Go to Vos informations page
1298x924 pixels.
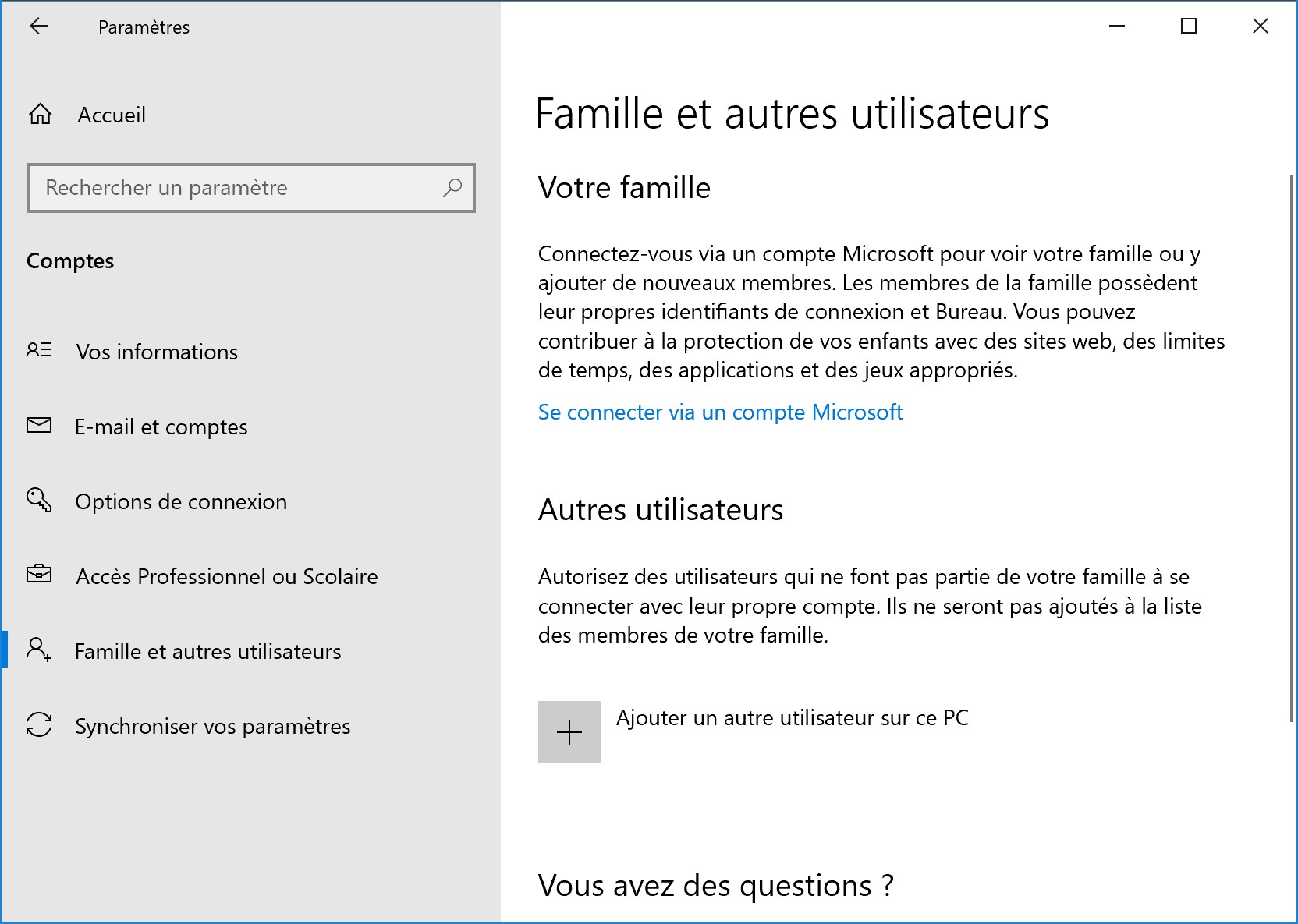157,352
